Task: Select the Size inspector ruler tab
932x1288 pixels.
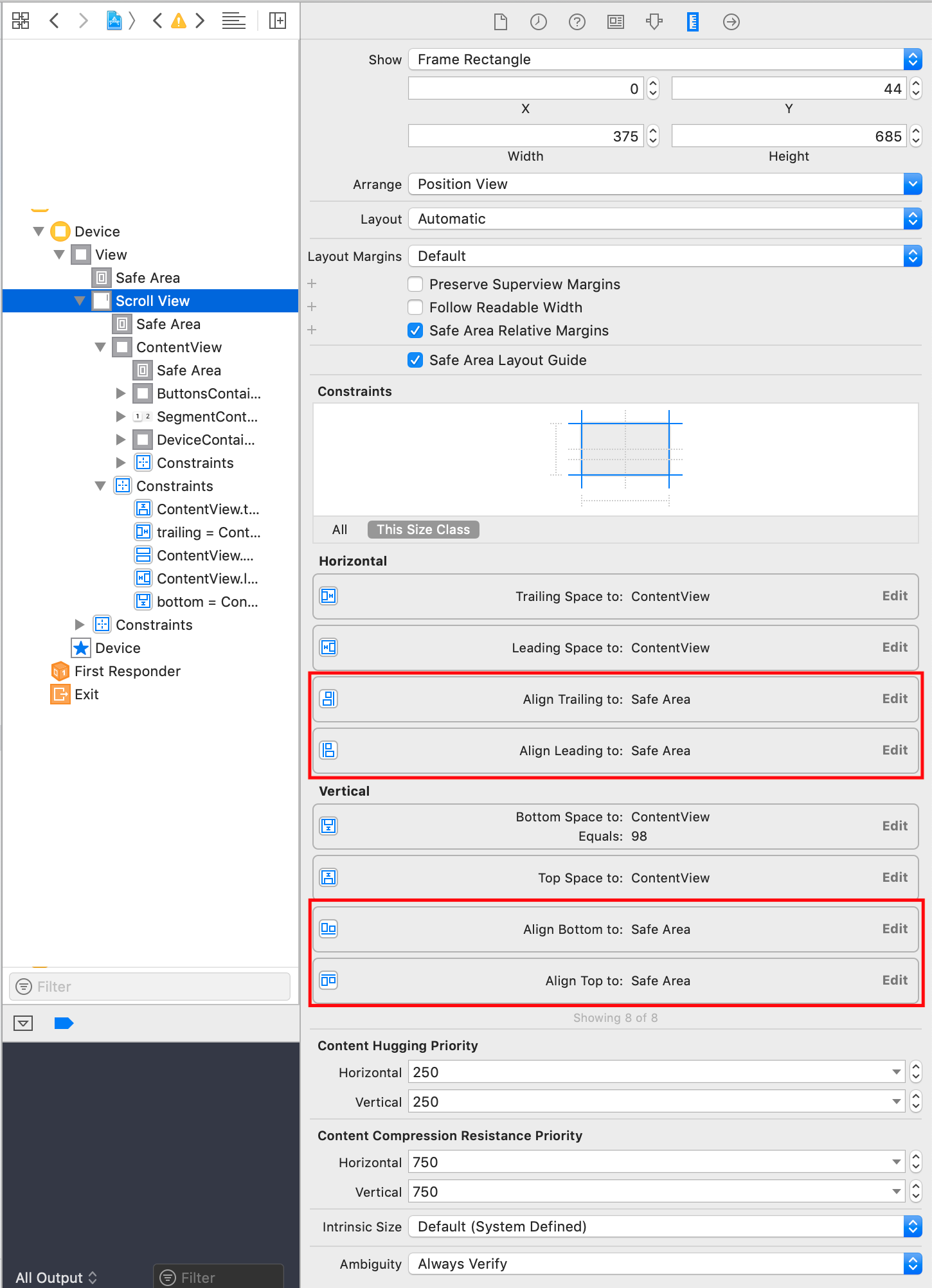Action: tap(693, 22)
